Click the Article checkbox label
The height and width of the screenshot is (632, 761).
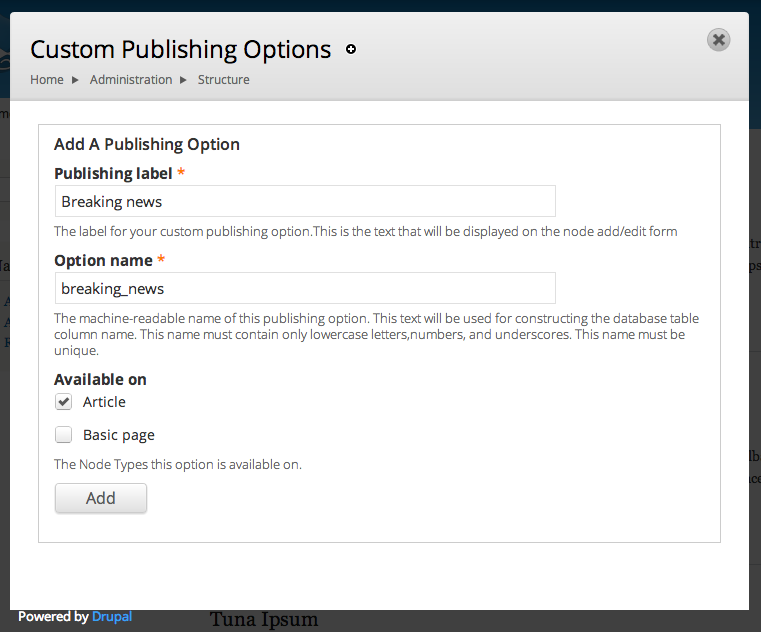tap(104, 402)
